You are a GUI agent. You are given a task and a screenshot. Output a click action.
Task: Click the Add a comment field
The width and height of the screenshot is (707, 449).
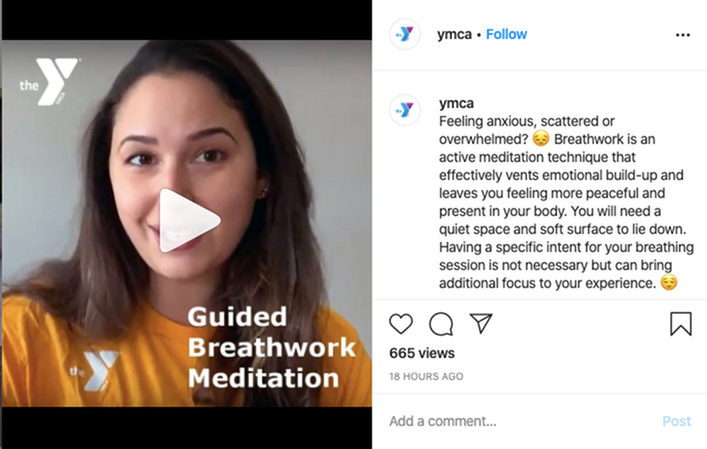[519, 421]
